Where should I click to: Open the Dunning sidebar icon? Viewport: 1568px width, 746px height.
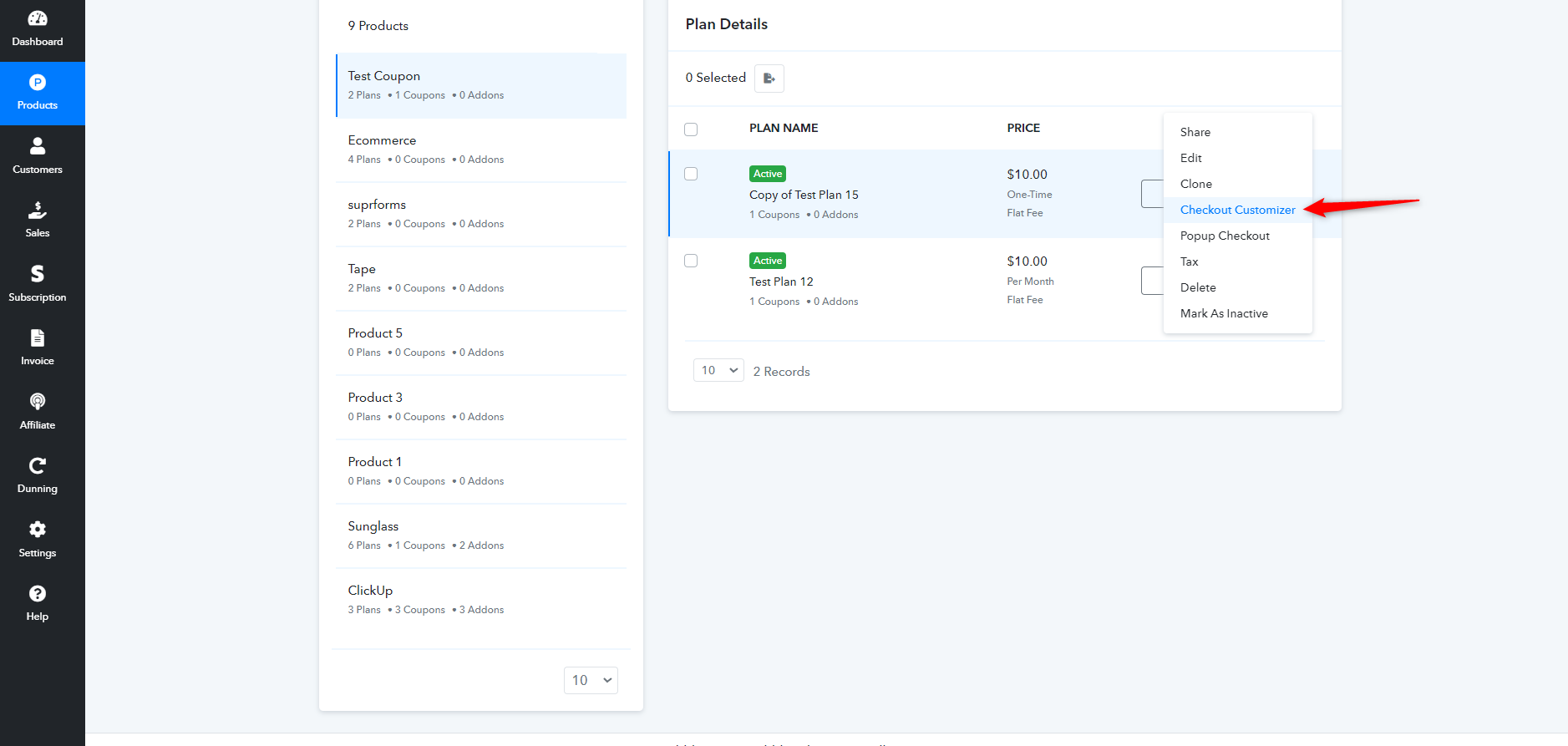tap(38, 466)
